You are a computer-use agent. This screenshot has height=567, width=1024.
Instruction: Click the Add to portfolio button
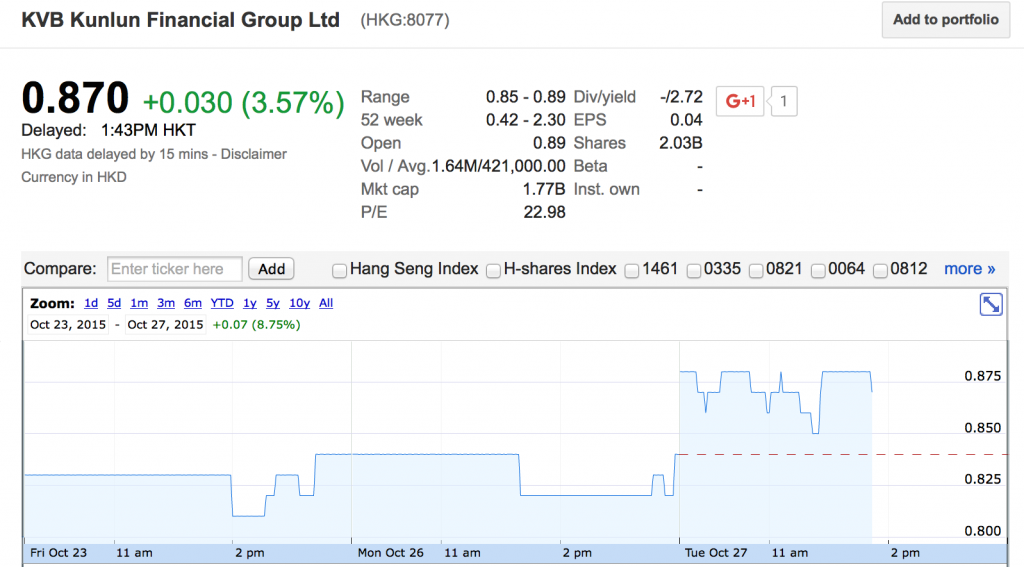pyautogui.click(x=946, y=20)
